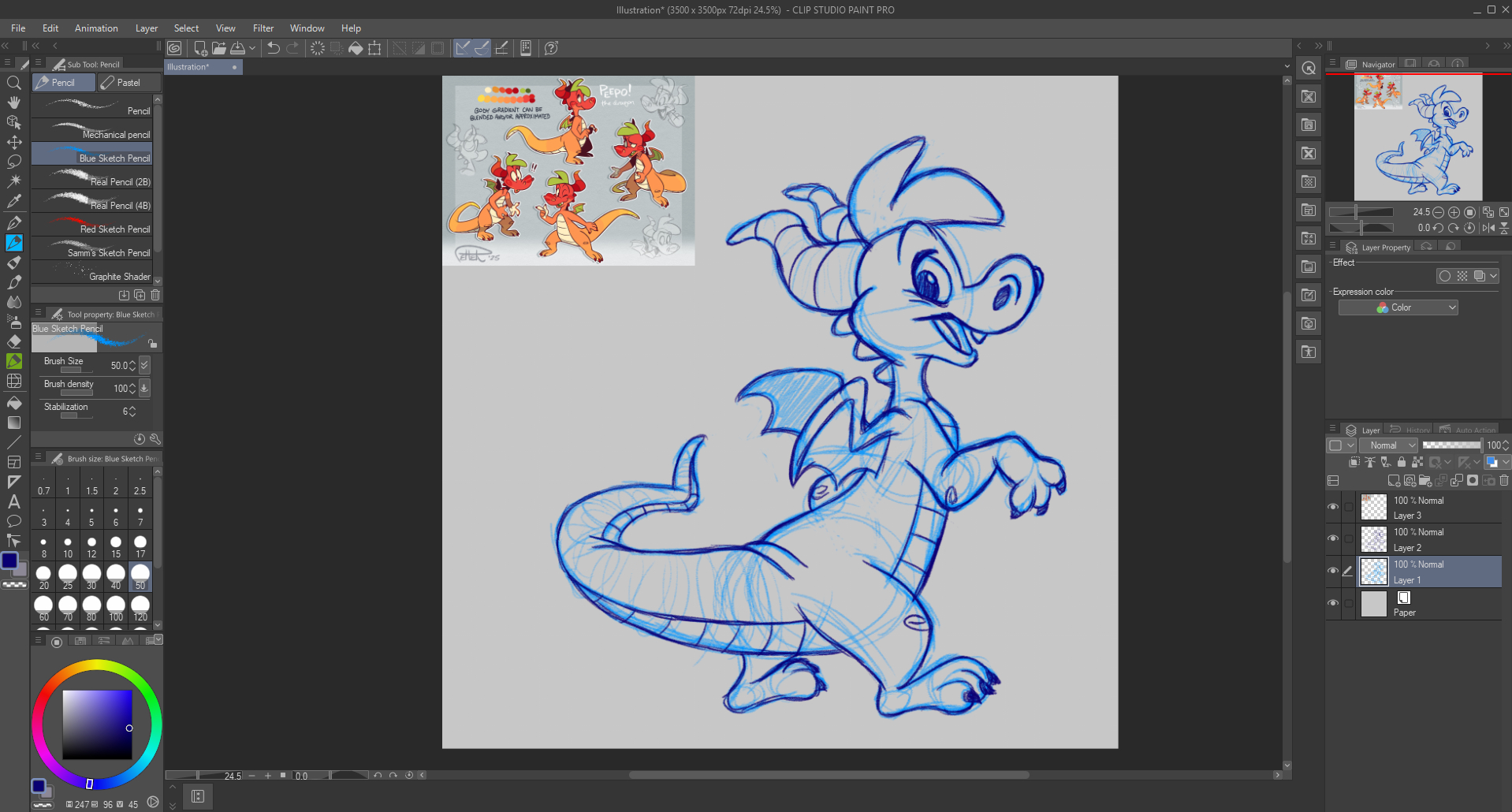Open the Filter menu
The image size is (1512, 812).
pos(263,28)
